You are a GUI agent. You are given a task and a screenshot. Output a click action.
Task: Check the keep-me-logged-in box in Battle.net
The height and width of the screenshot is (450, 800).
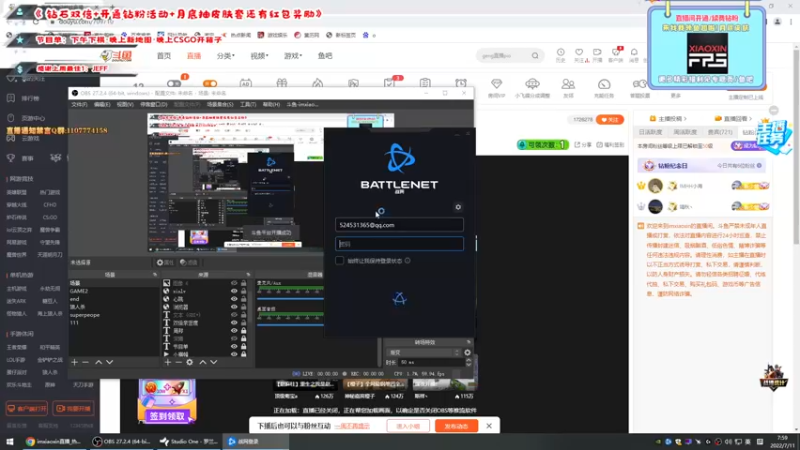(339, 261)
